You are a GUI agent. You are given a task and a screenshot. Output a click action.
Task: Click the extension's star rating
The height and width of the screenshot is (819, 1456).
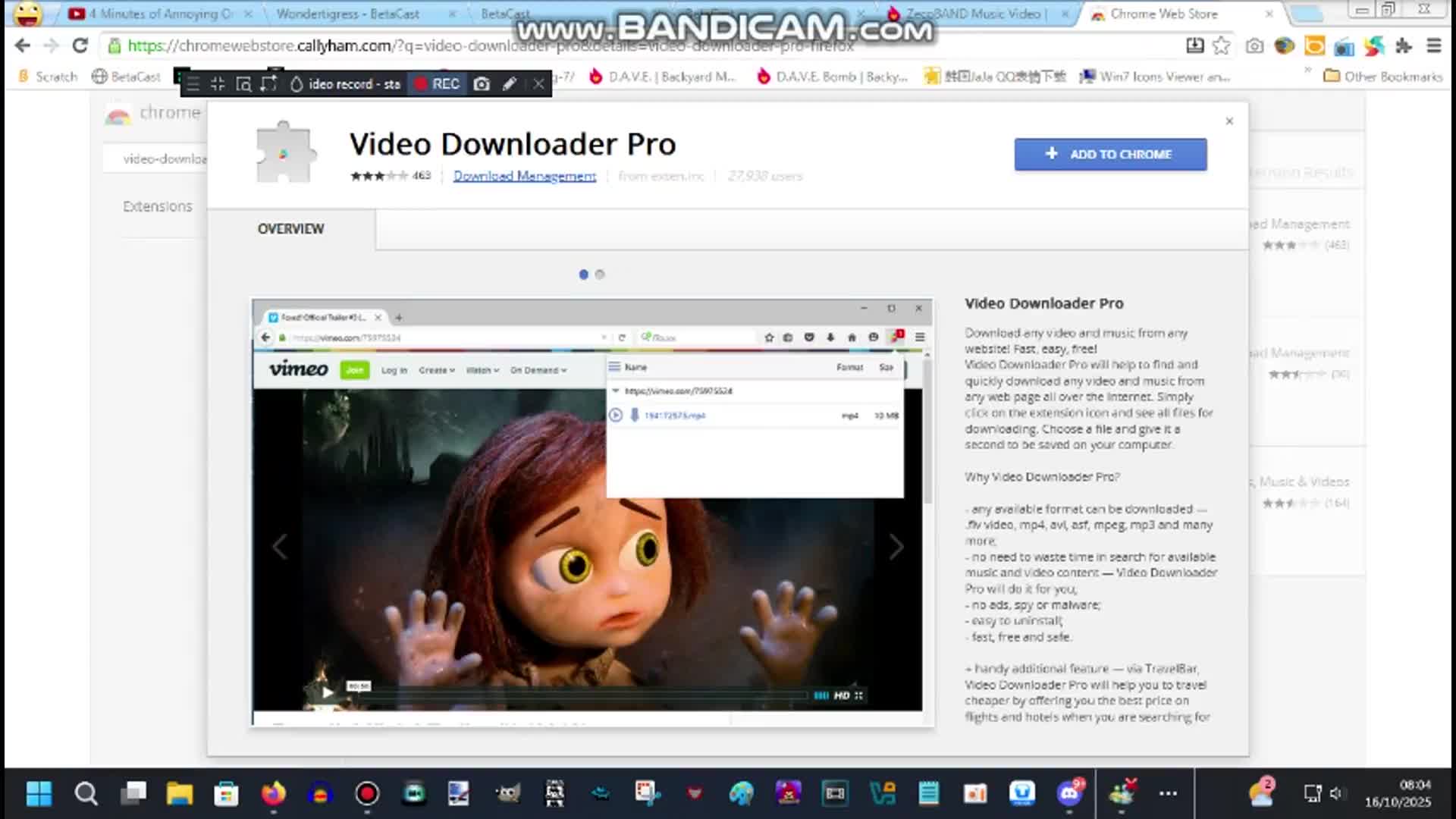point(379,176)
